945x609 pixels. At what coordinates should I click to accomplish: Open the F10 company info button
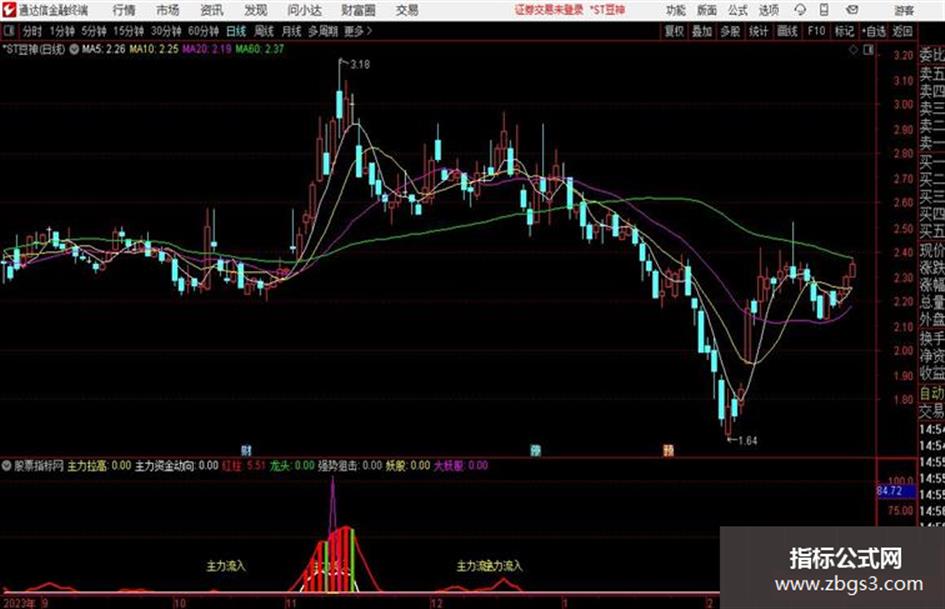[x=816, y=31]
